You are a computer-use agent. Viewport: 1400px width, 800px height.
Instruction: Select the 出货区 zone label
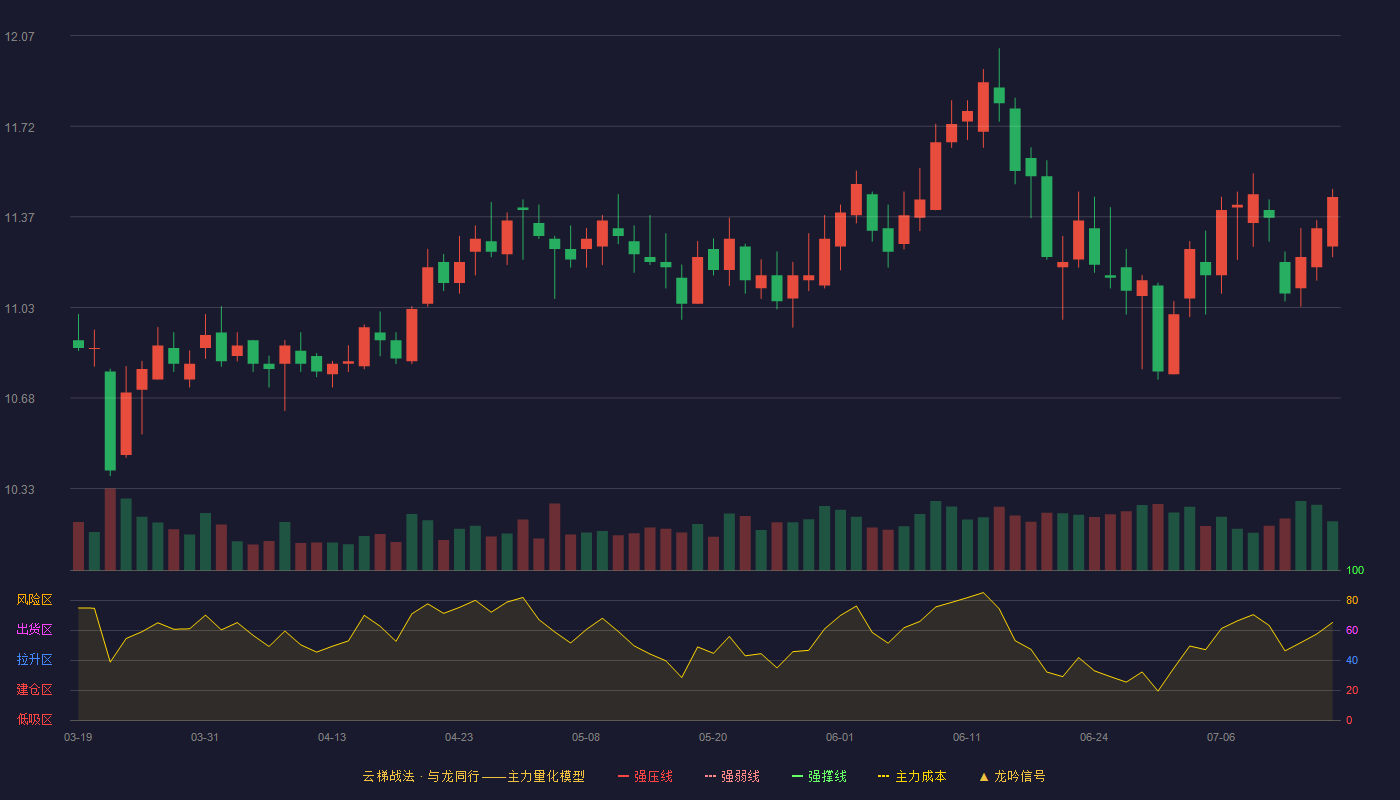[x=34, y=630]
